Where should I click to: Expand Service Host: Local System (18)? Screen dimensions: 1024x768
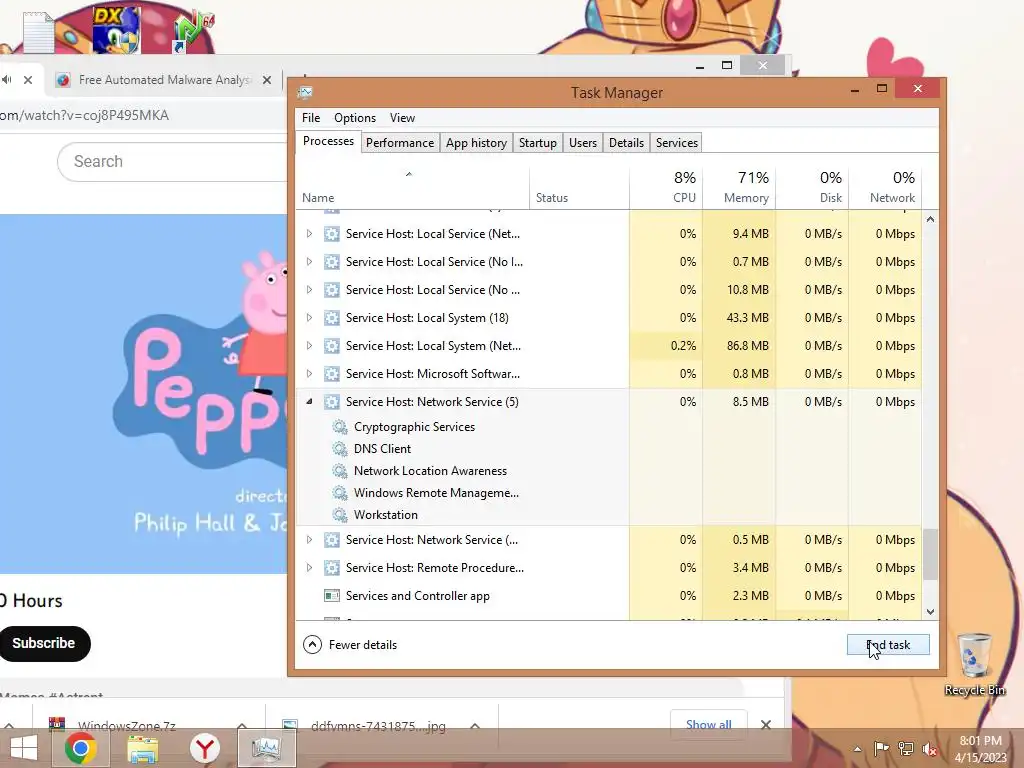(310, 318)
